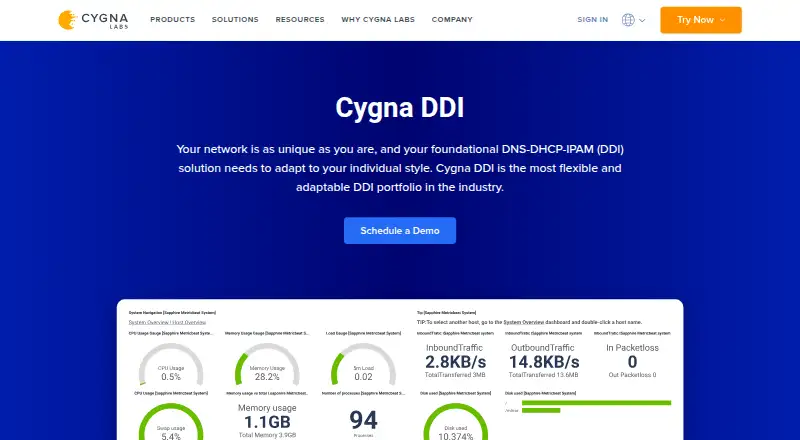Click 'TotalTransferred 13.6MB' text

543,375
